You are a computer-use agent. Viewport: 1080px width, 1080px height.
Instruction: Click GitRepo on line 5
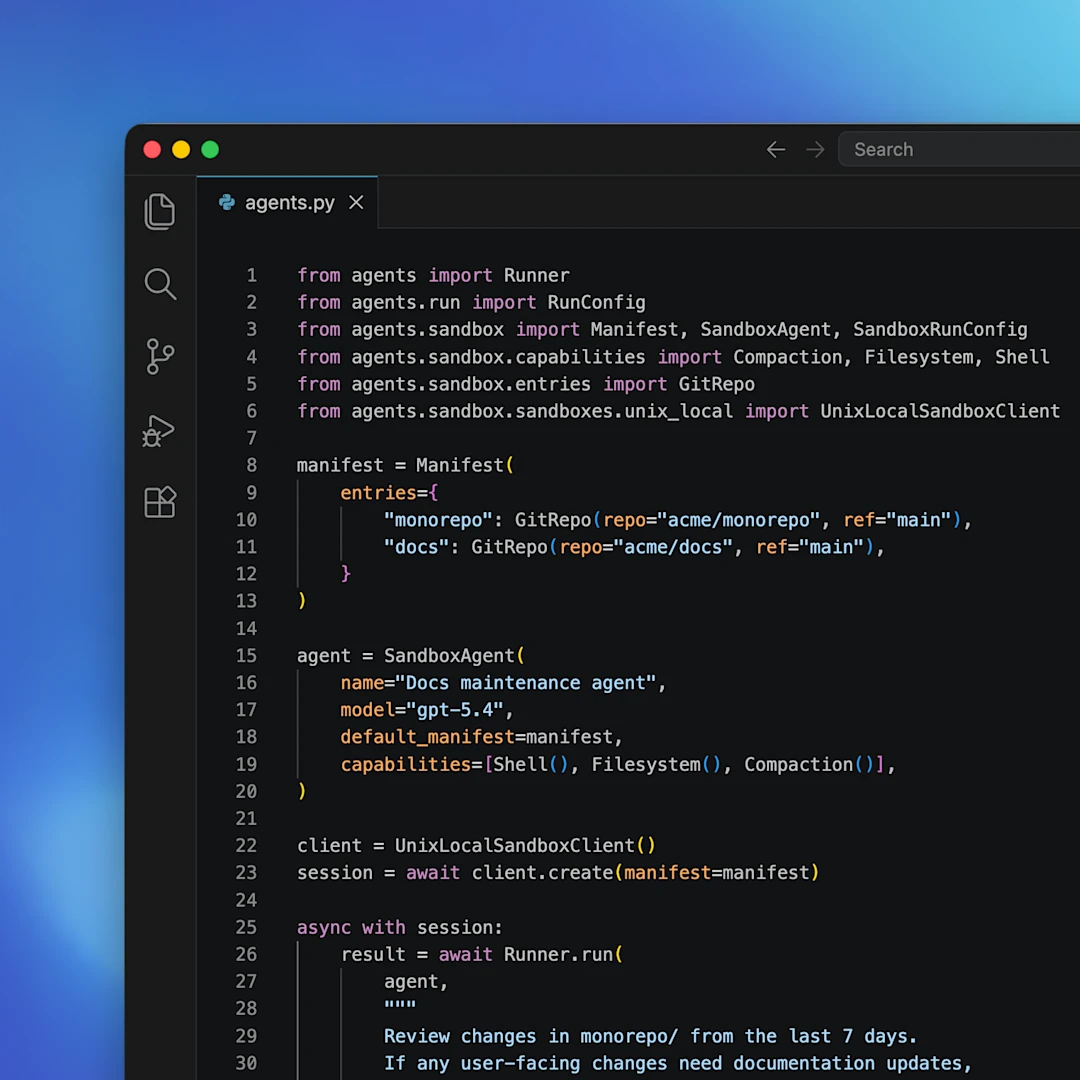click(716, 384)
